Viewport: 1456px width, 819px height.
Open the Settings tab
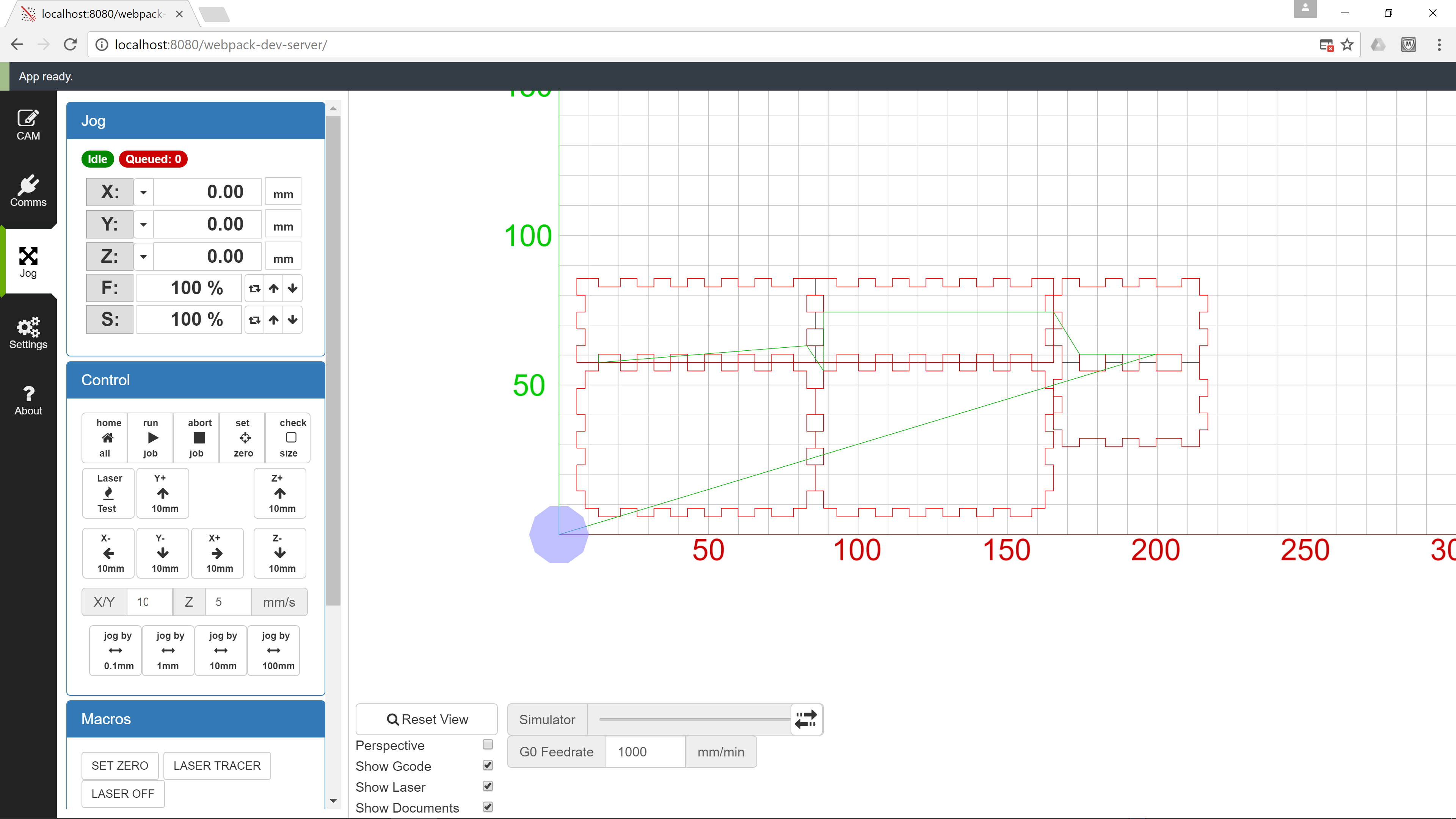tap(28, 333)
